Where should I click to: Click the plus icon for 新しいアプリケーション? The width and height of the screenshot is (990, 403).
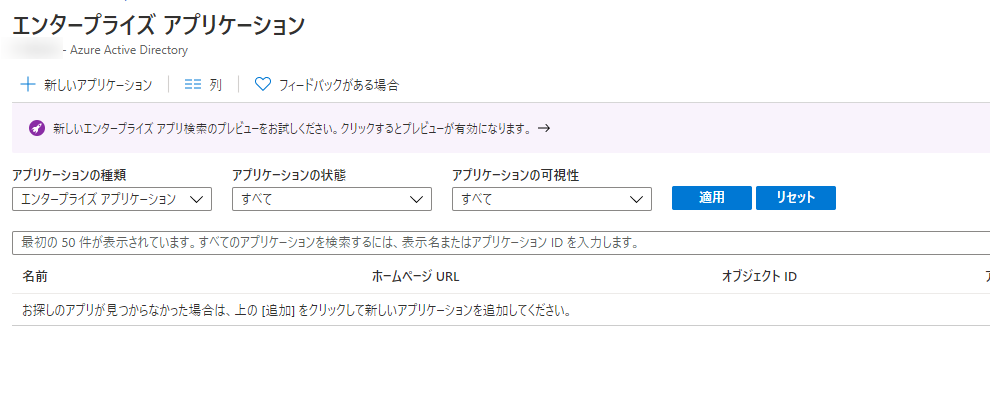[28, 85]
